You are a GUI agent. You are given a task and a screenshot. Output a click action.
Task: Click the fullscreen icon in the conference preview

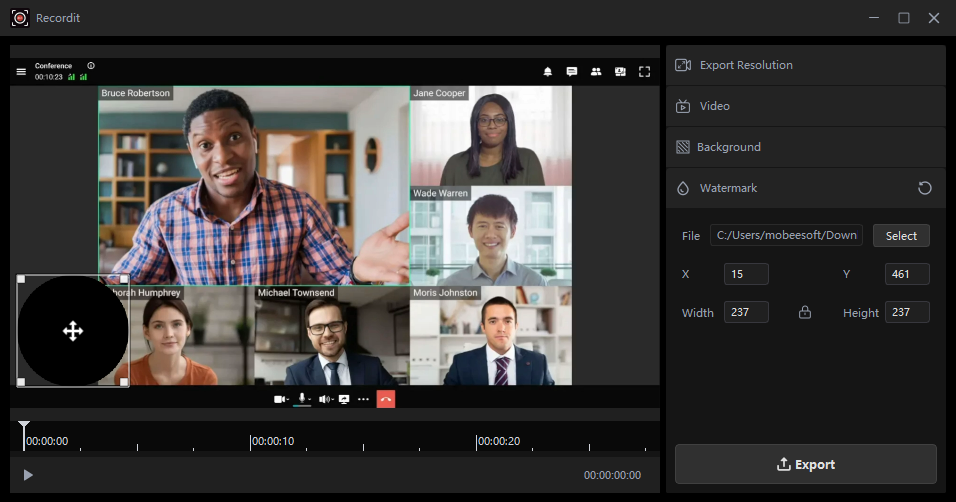tap(645, 72)
